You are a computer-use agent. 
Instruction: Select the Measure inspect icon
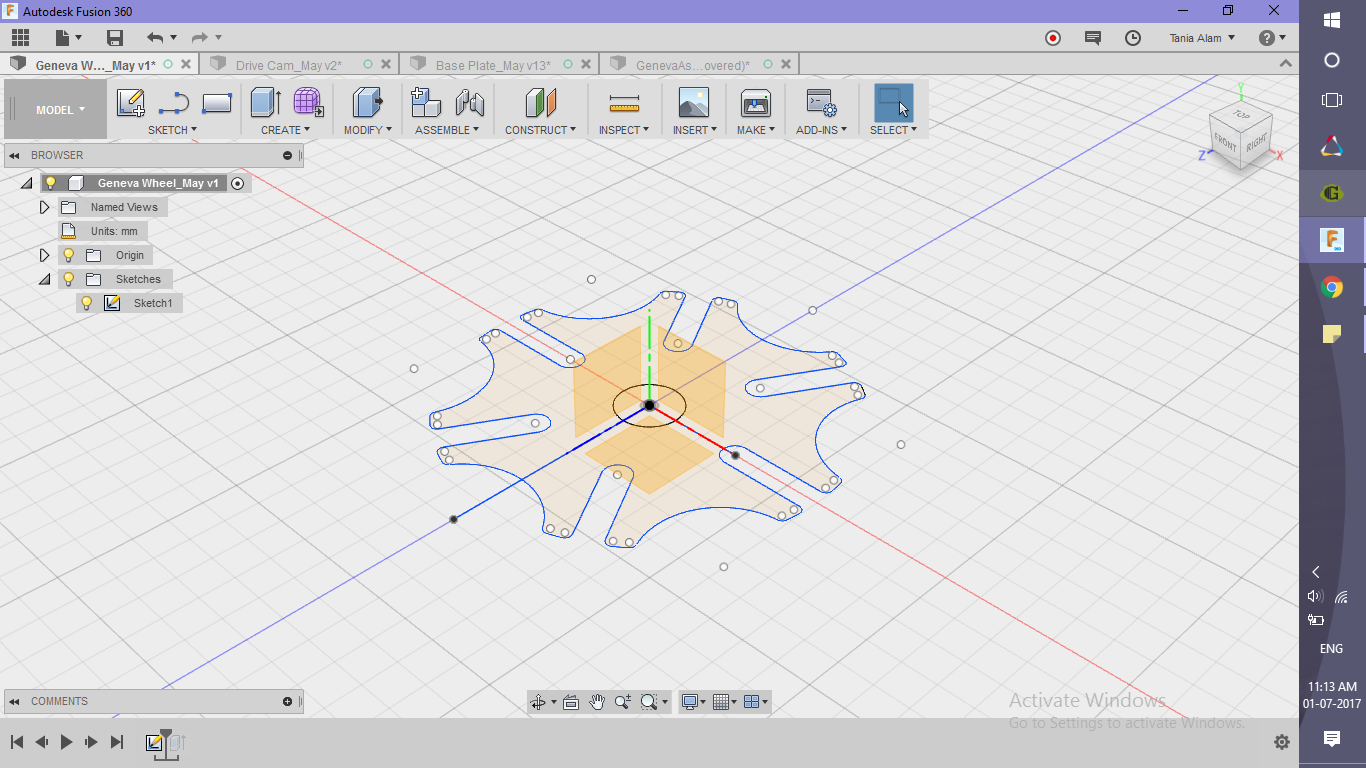[624, 103]
